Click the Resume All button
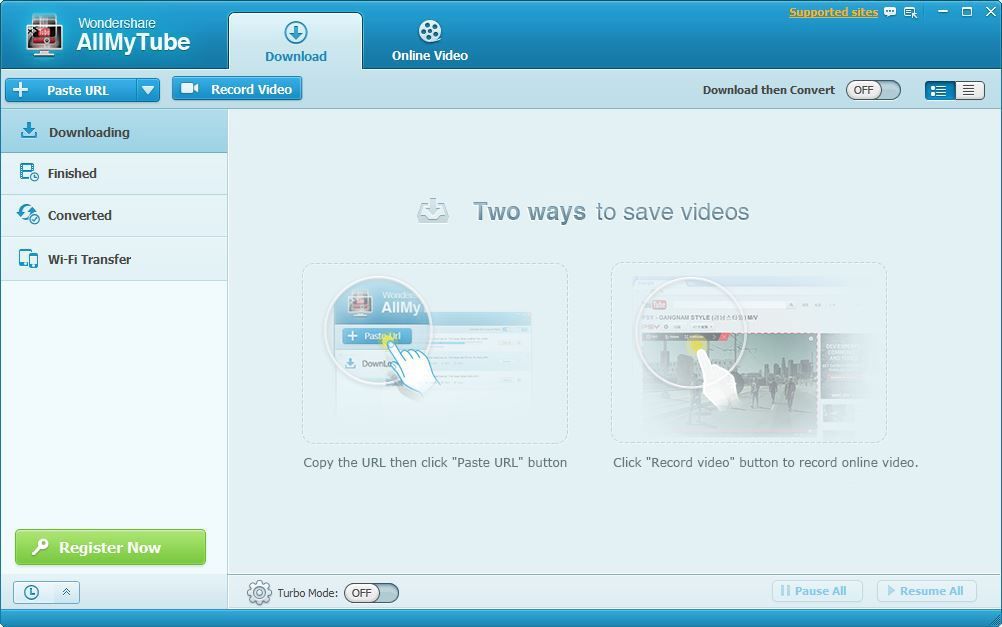The width and height of the screenshot is (1002, 627). point(927,591)
